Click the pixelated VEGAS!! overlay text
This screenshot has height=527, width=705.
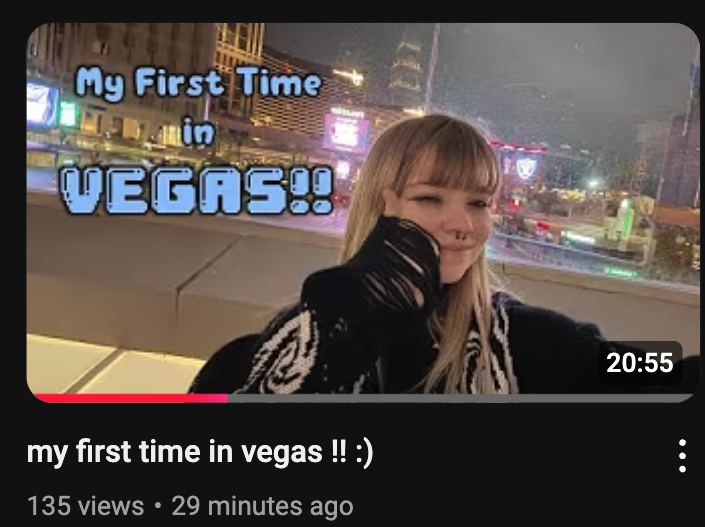(196, 190)
